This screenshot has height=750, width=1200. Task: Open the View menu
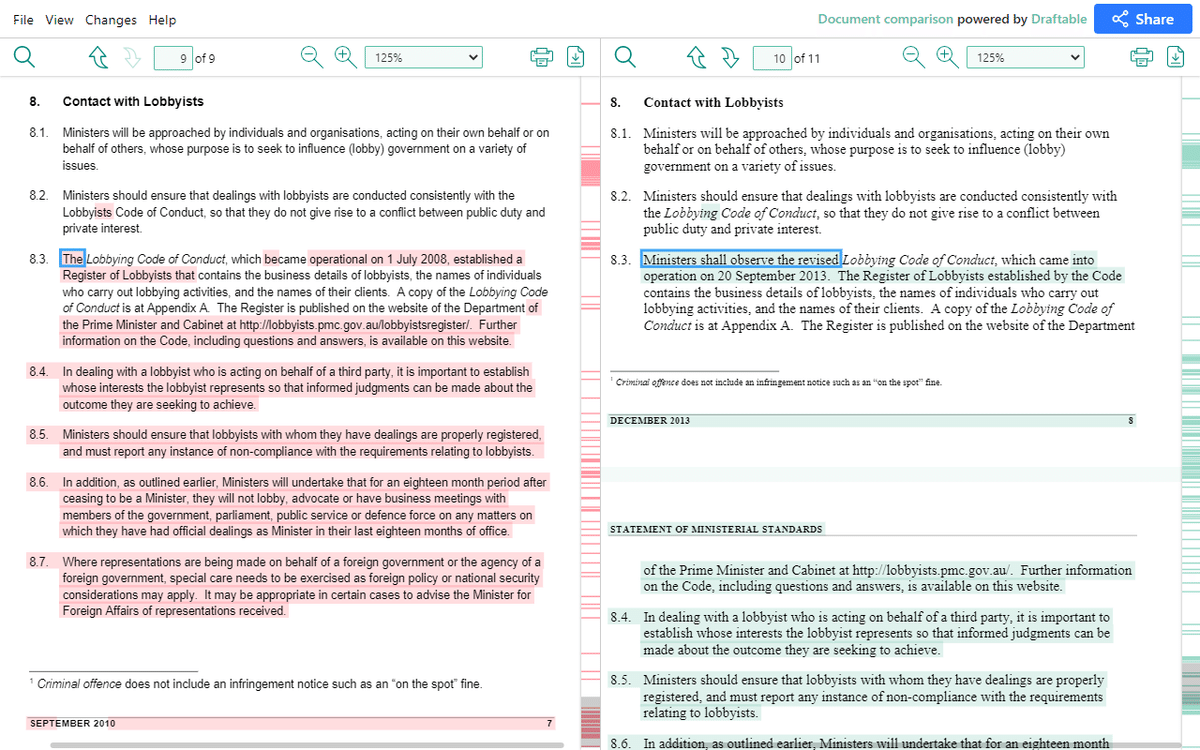coord(59,19)
